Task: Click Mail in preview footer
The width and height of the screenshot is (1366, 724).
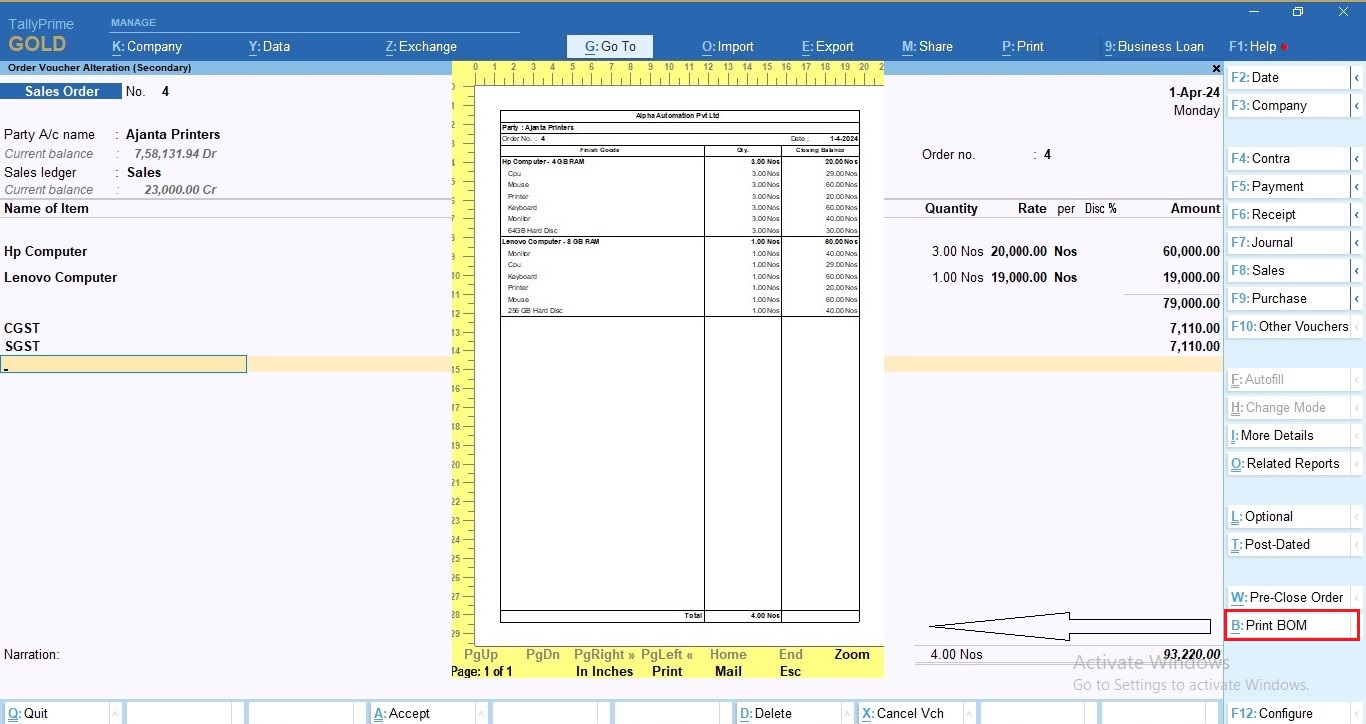Action: [x=728, y=672]
